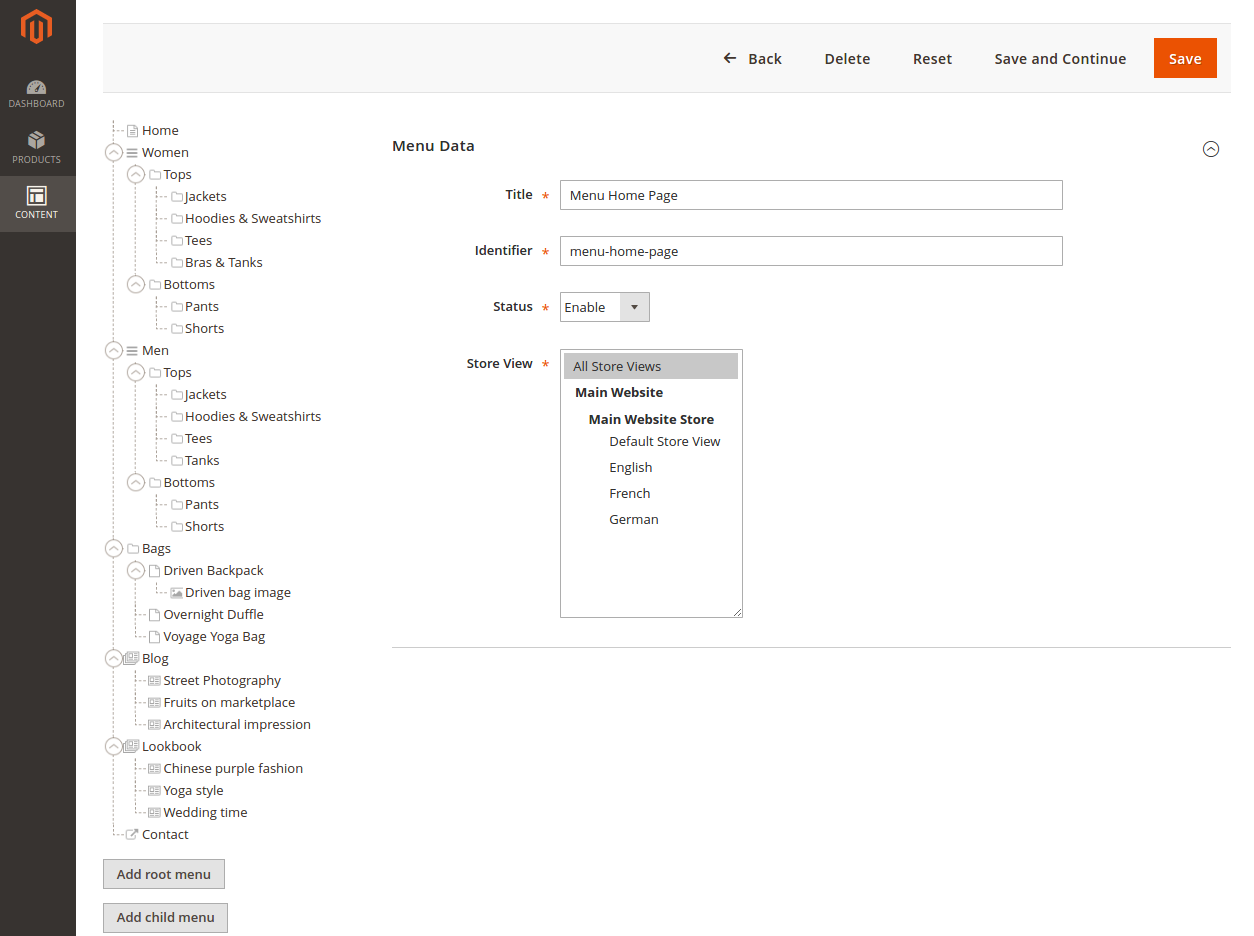The height and width of the screenshot is (936, 1254).
Task: Open the Products section
Action: (37, 148)
